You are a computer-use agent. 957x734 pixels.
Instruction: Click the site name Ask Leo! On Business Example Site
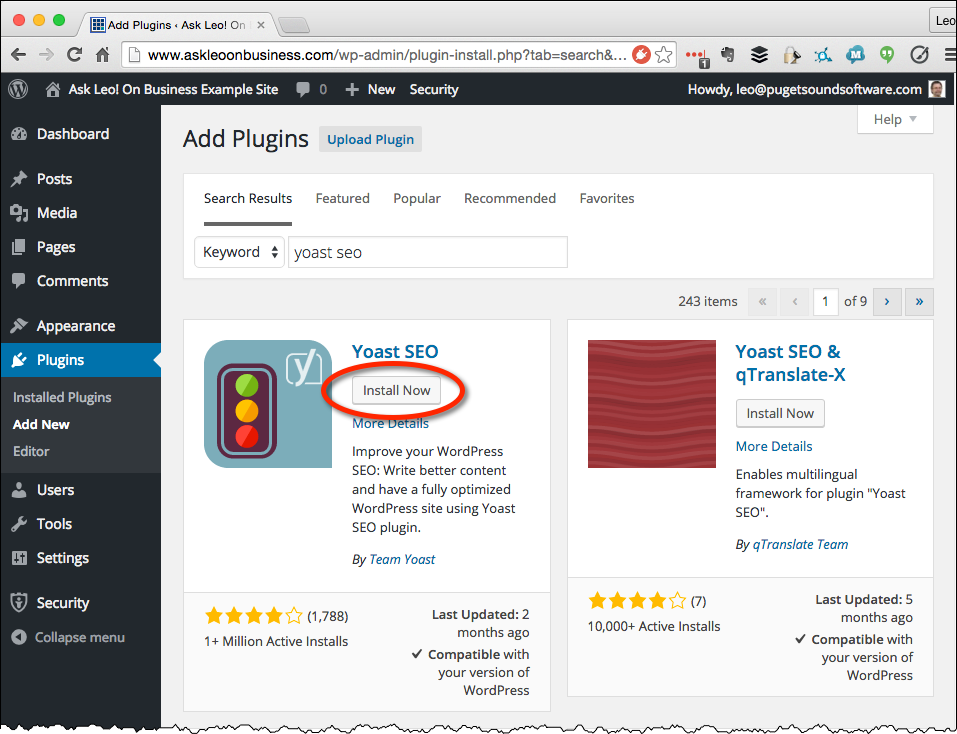click(173, 90)
